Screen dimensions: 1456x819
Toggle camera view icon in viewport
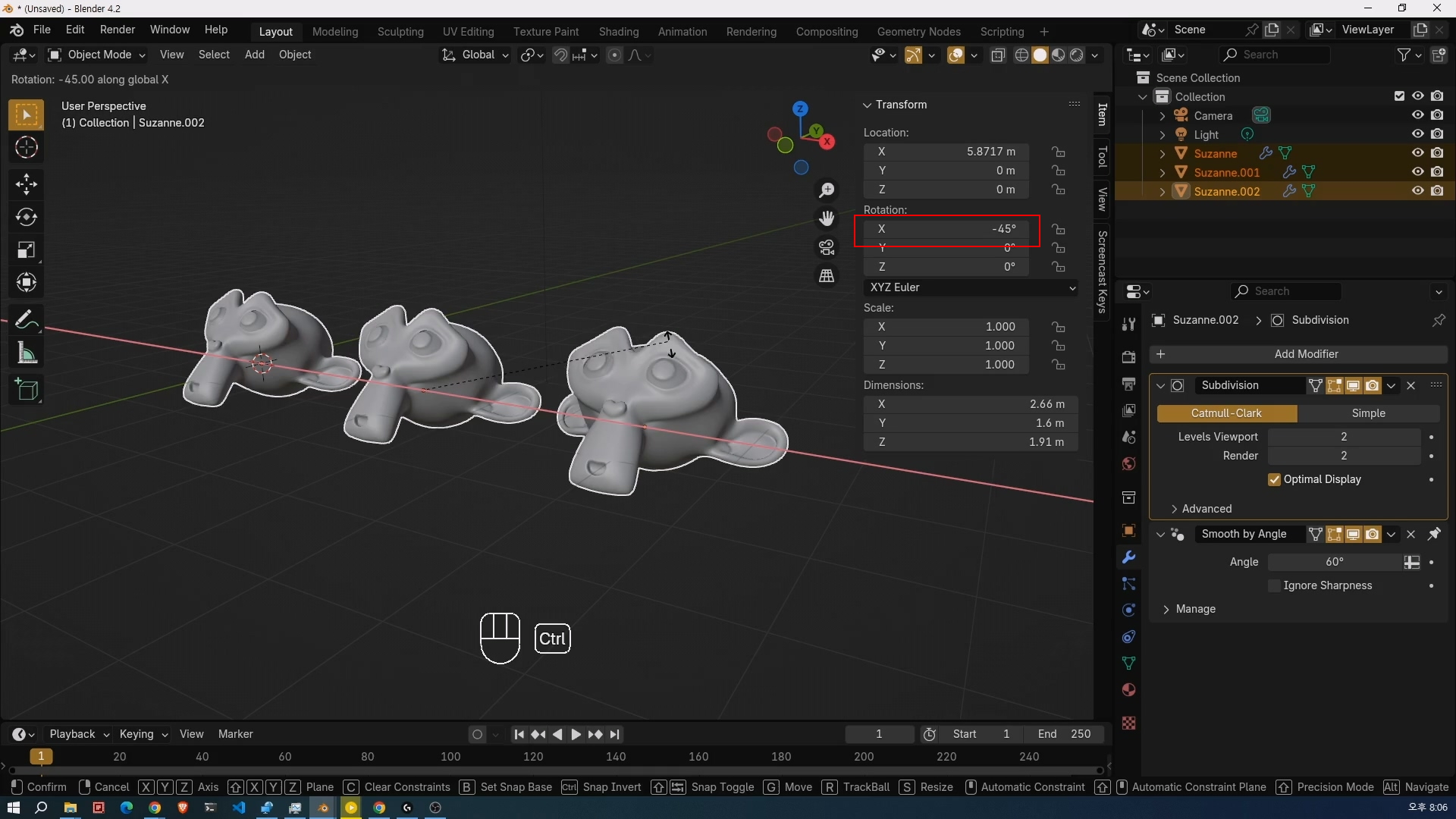point(827,247)
